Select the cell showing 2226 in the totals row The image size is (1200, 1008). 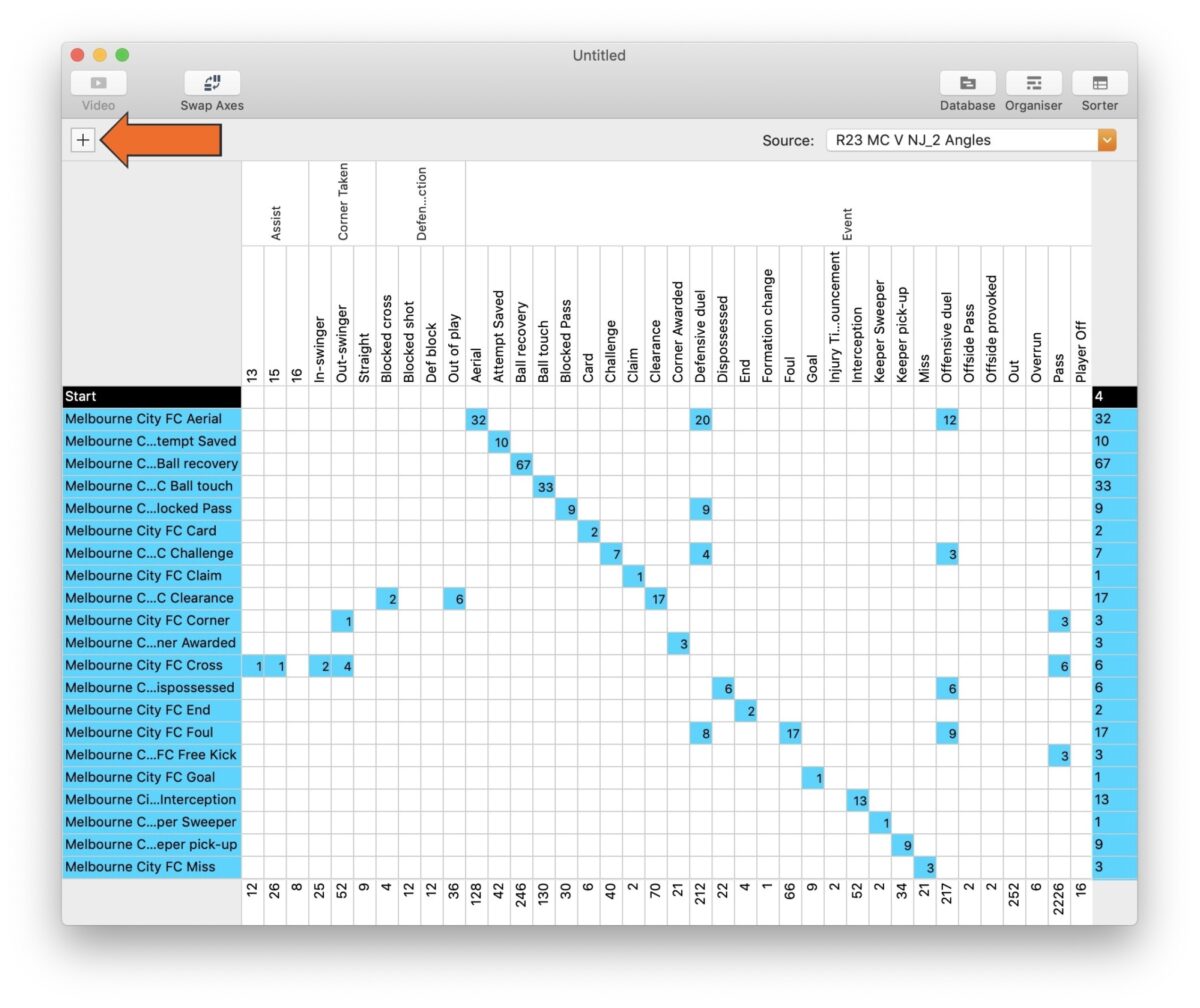[x=1058, y=899]
